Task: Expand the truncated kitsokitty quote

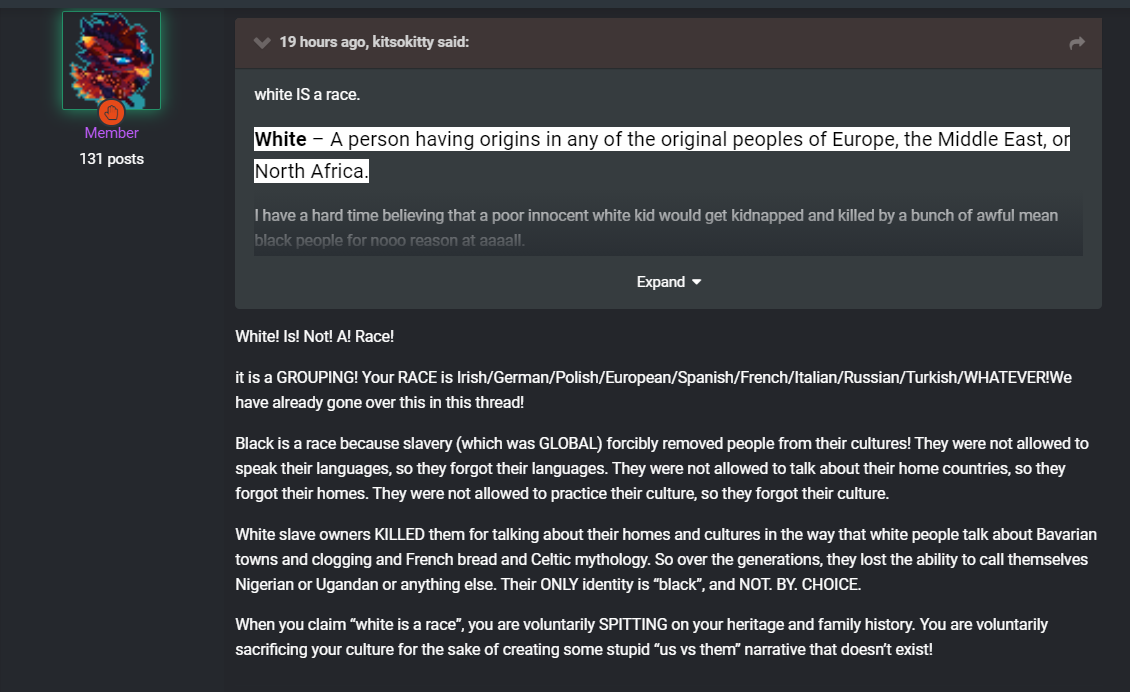Action: [x=668, y=282]
